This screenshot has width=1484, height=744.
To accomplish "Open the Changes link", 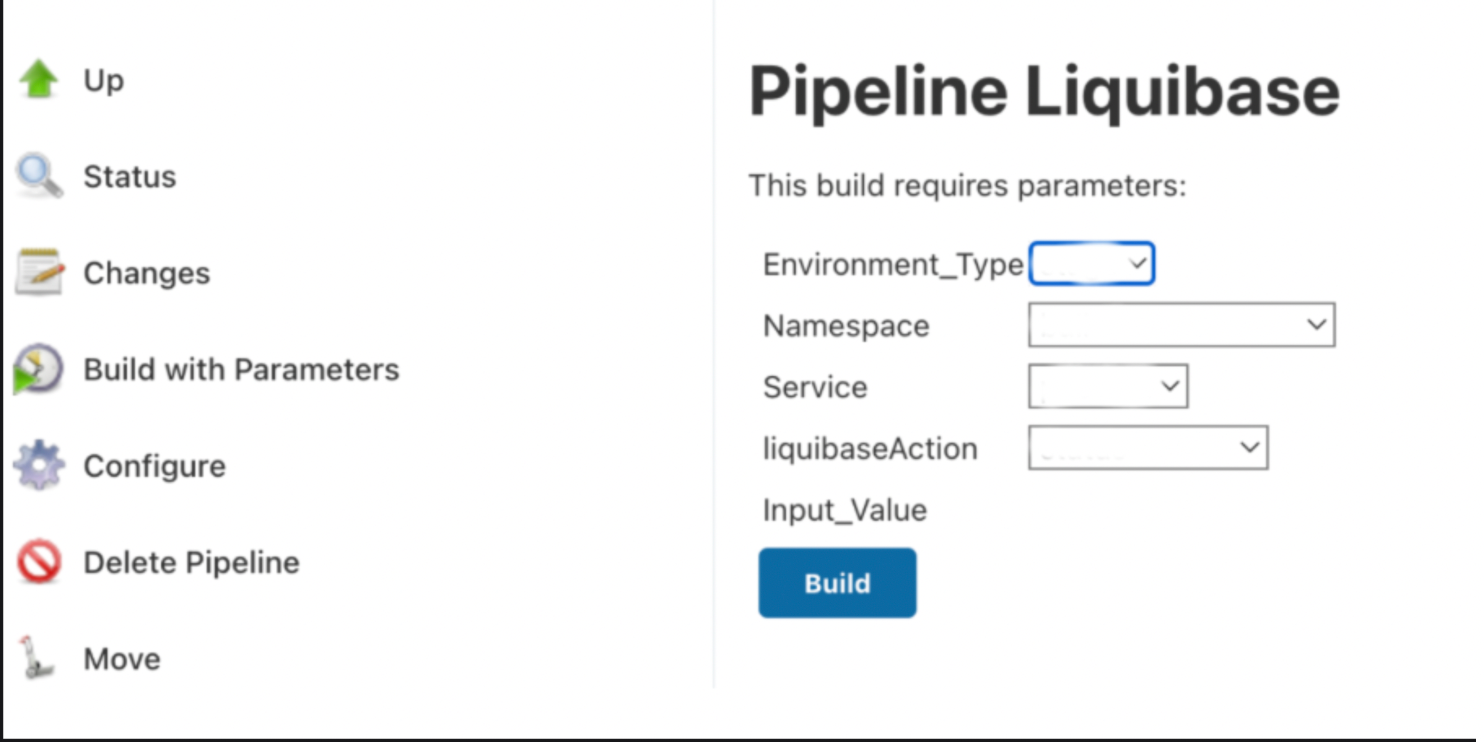I will pos(147,273).
